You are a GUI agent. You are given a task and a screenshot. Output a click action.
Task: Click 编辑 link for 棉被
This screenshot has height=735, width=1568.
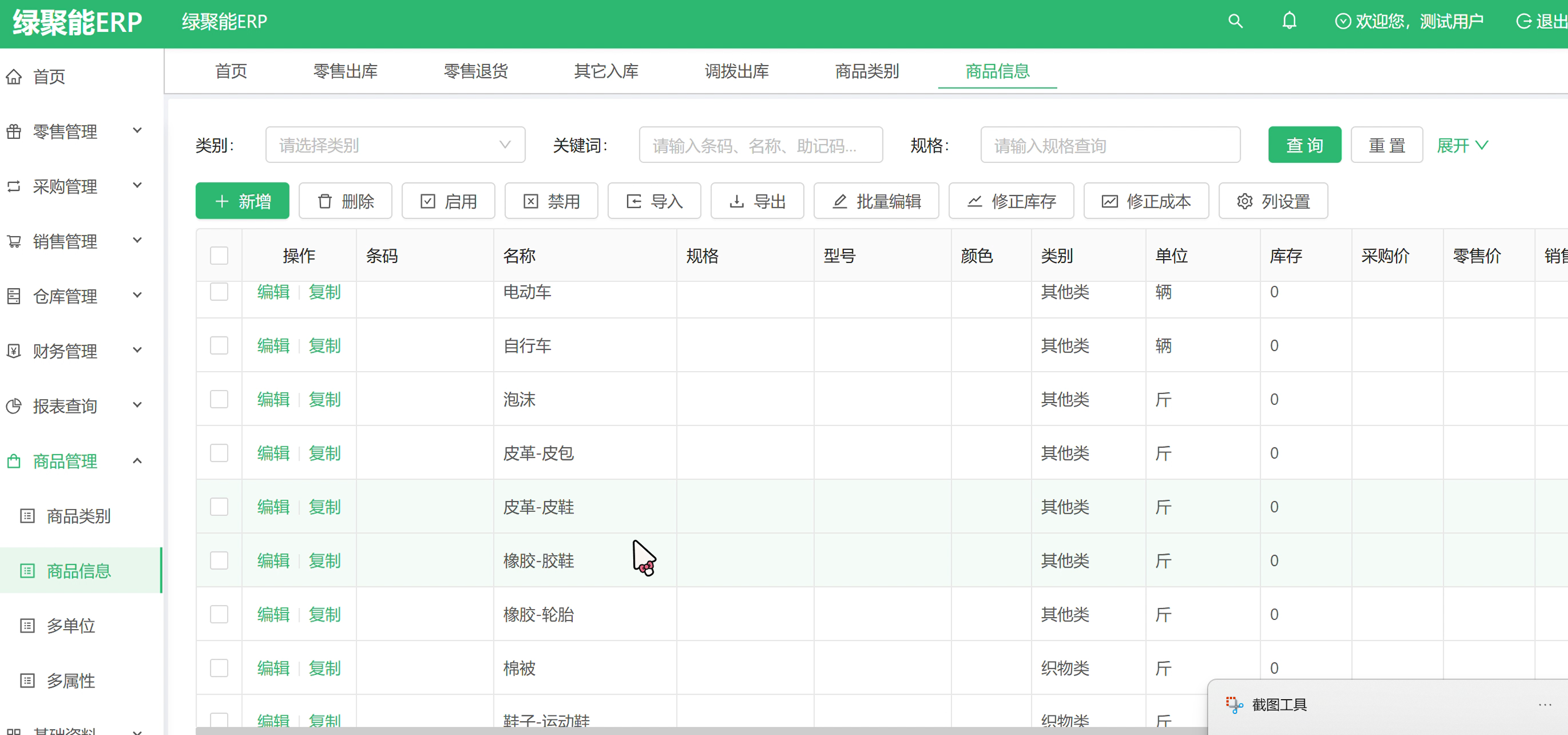(273, 668)
